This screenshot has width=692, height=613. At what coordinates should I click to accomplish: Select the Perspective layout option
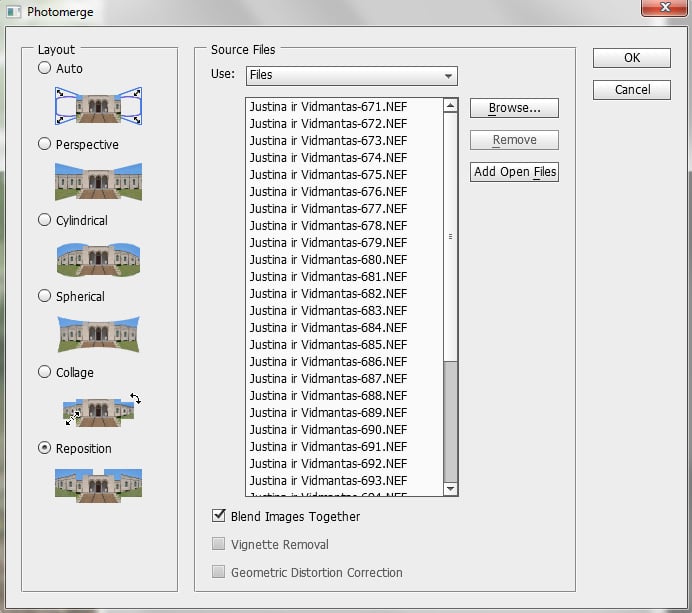point(44,144)
